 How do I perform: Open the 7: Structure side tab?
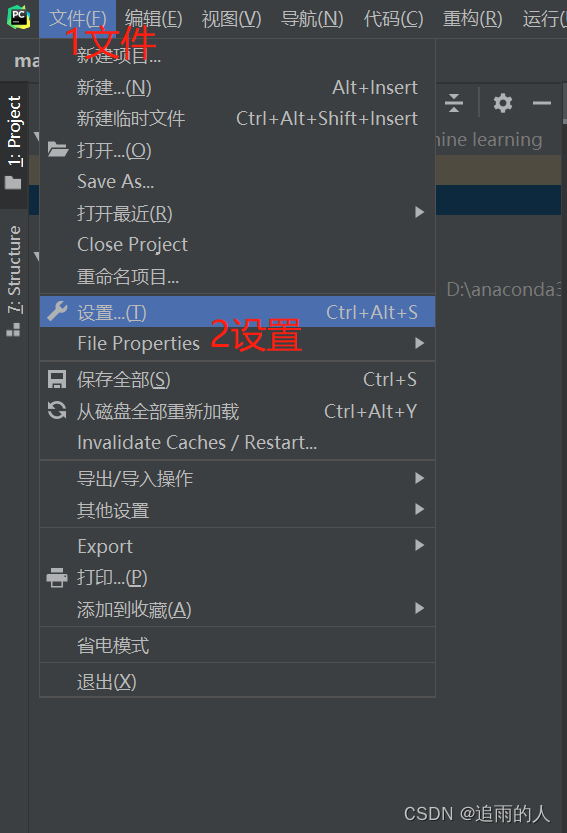pyautogui.click(x=14, y=282)
